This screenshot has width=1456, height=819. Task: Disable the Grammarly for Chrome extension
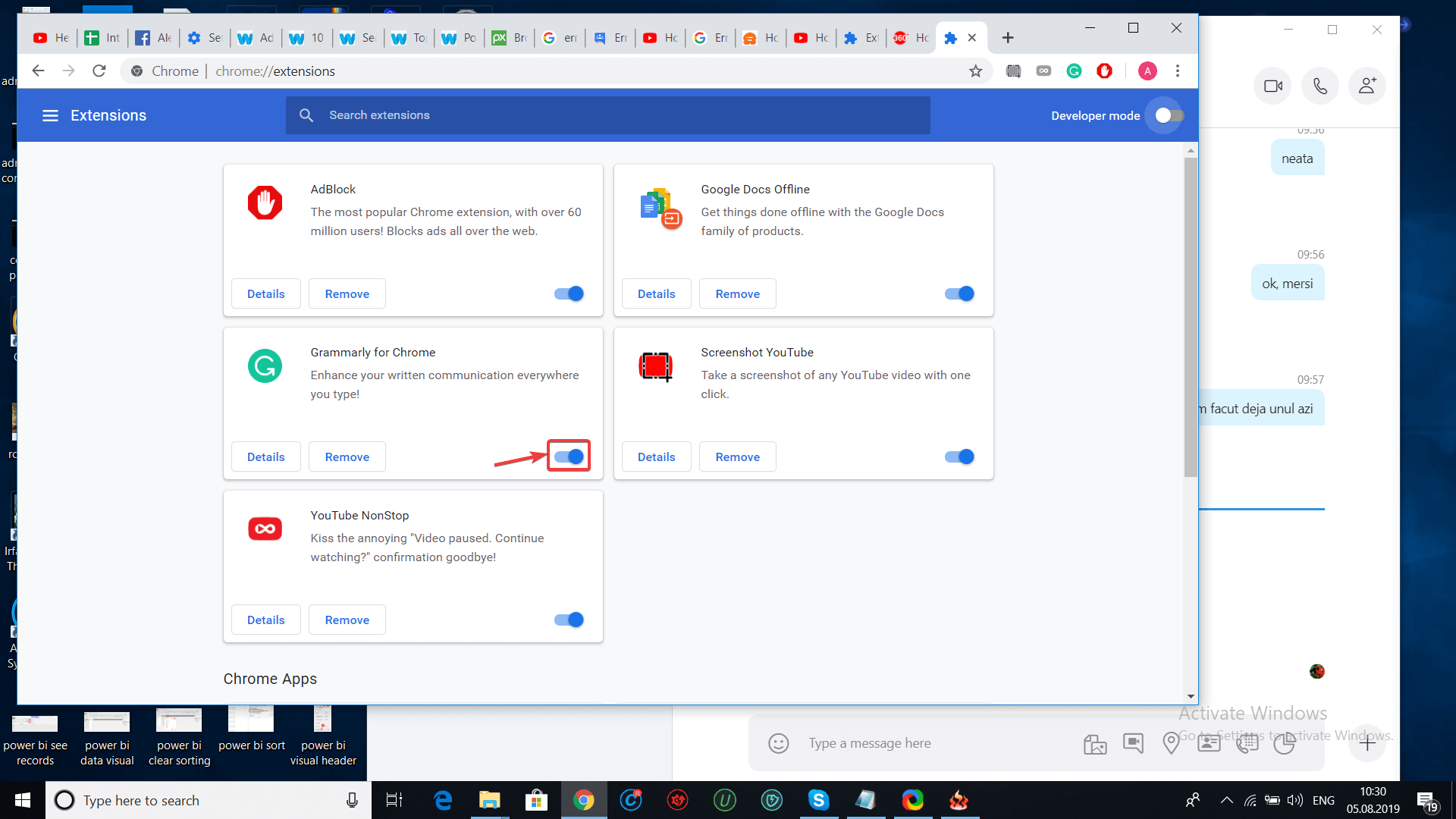tap(569, 457)
